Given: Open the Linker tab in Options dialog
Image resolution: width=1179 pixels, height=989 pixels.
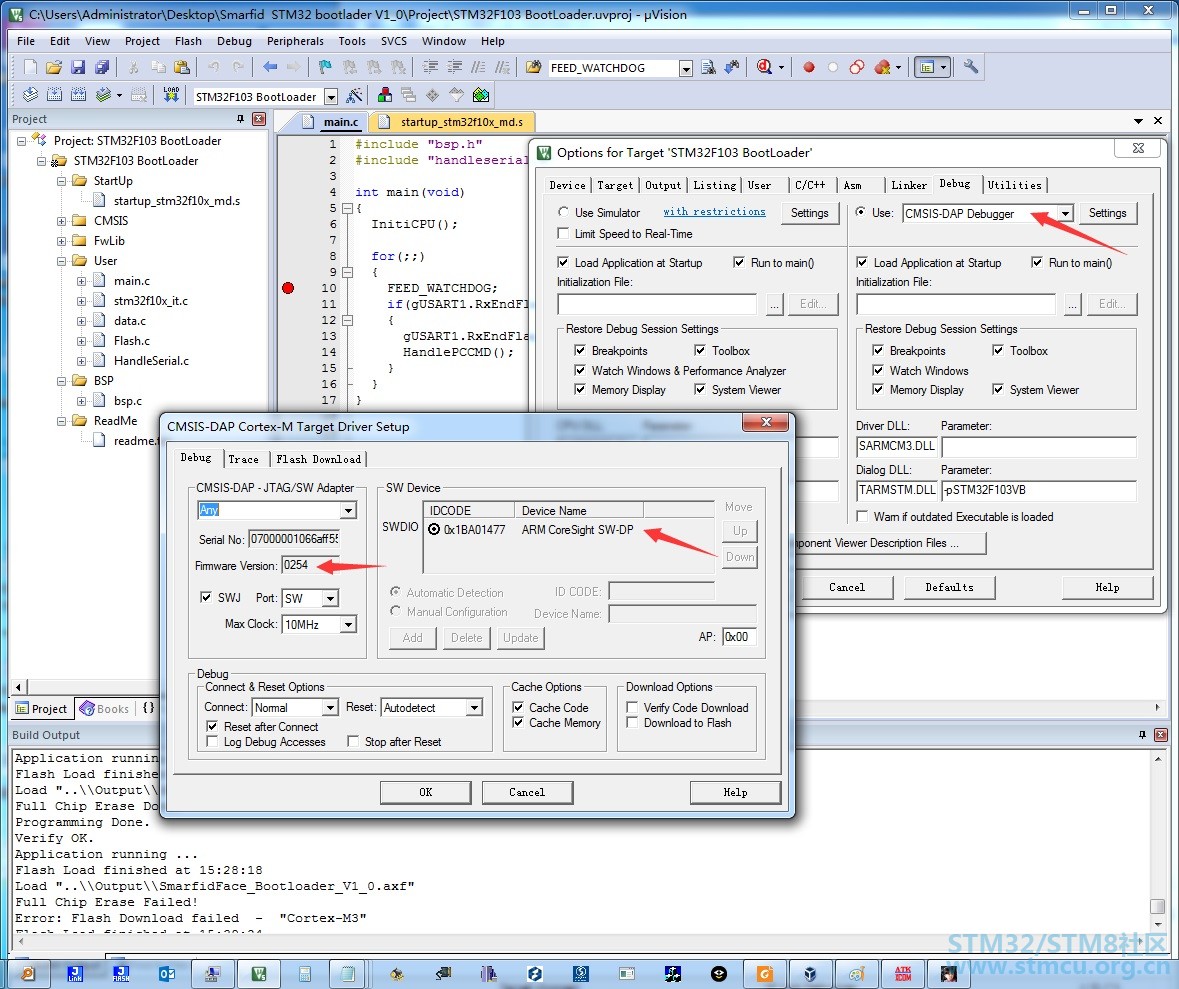Looking at the screenshot, I should [908, 185].
